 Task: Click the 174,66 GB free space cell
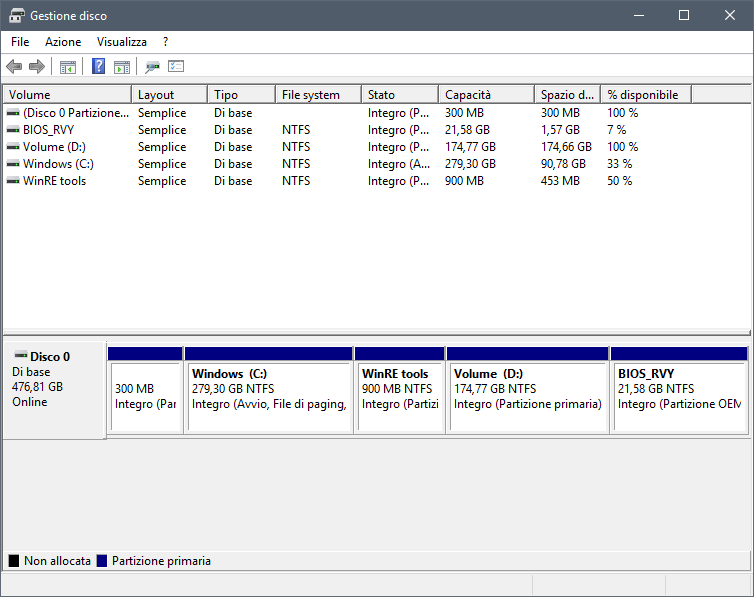[x=566, y=147]
